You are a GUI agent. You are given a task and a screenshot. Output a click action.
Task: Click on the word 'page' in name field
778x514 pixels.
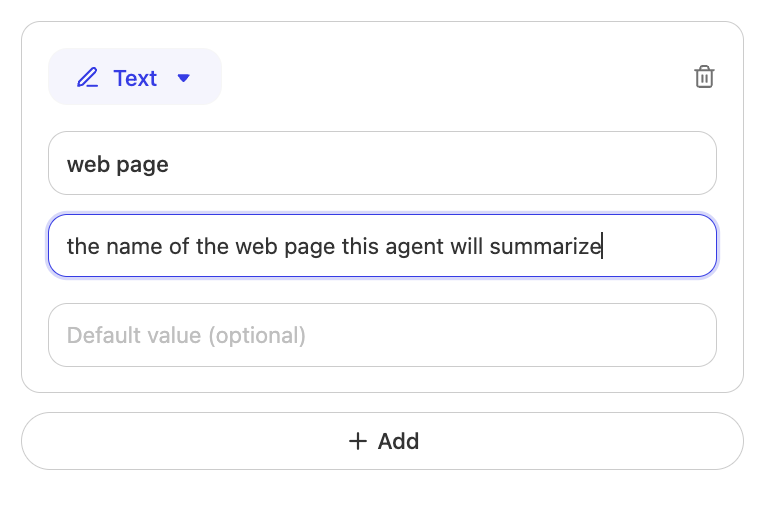coord(142,164)
